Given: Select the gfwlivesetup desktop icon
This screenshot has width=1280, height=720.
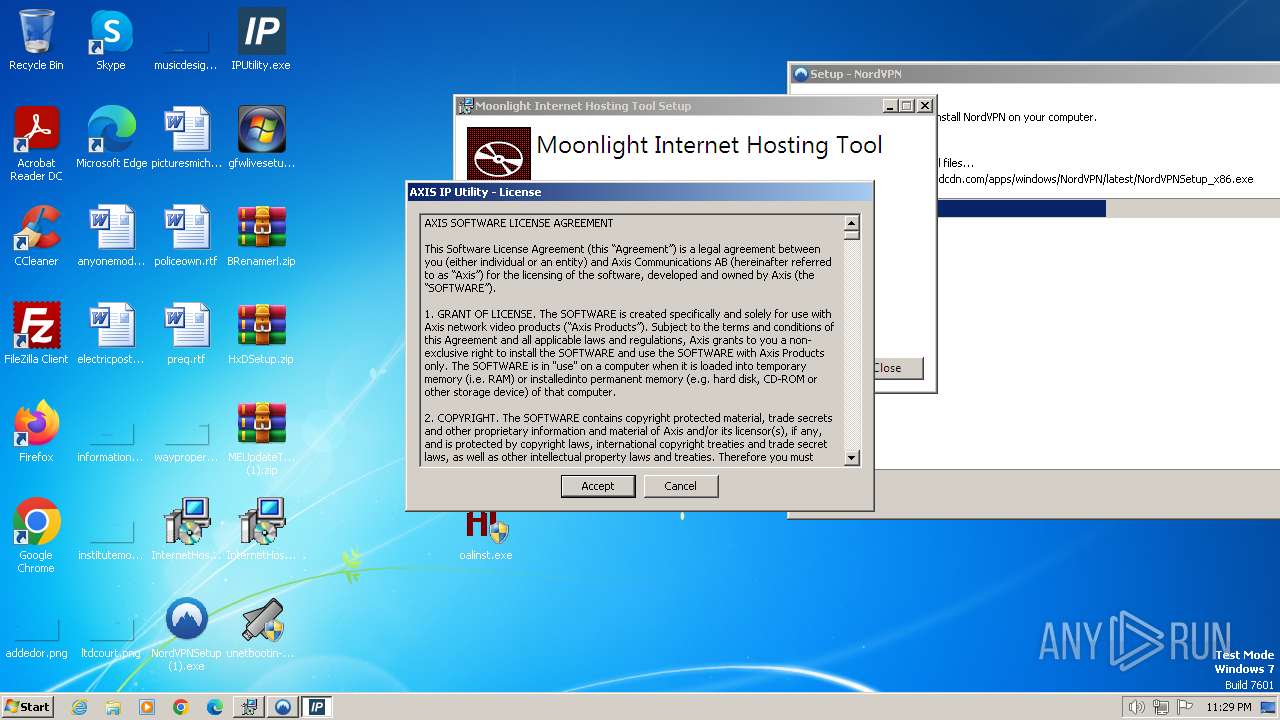Looking at the screenshot, I should point(261,138).
